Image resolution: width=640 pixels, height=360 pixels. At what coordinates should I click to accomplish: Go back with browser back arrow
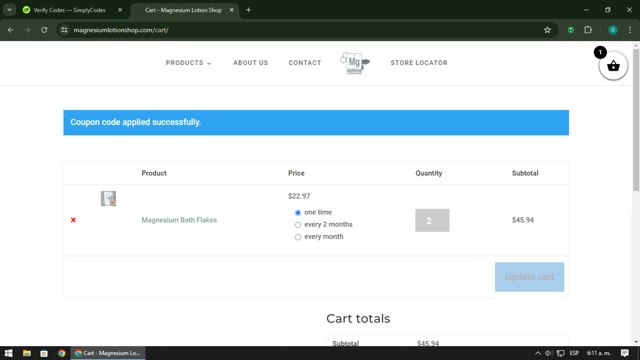(x=11, y=30)
